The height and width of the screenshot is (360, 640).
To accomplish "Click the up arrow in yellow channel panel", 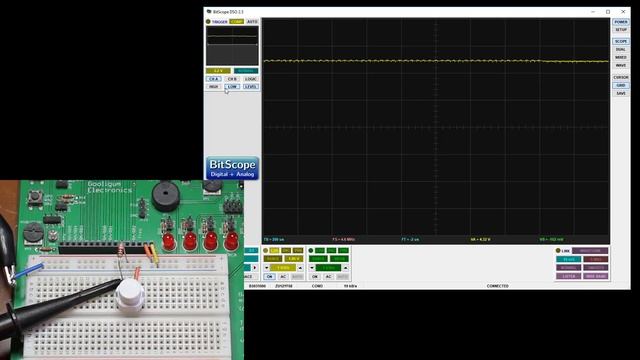I will [300, 268].
